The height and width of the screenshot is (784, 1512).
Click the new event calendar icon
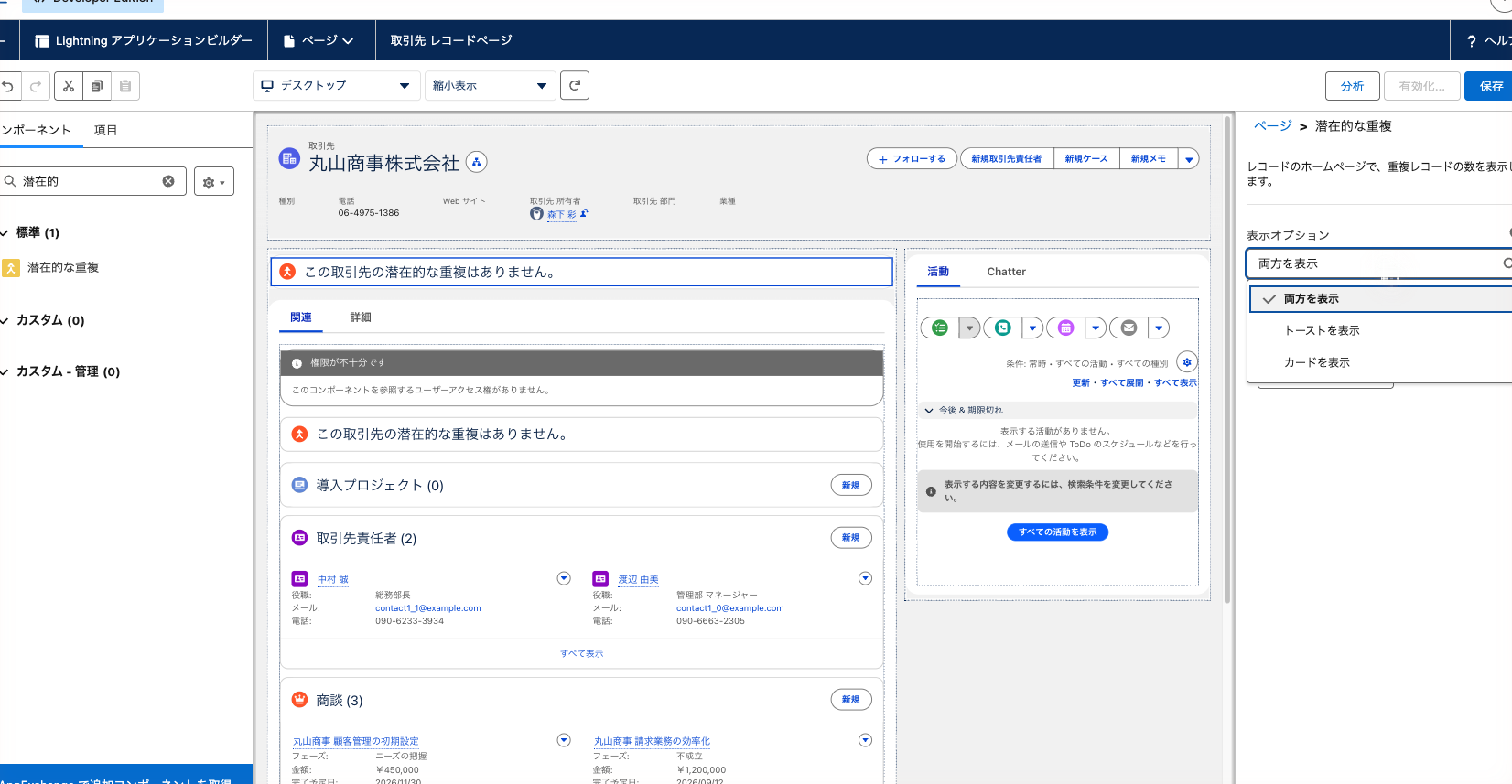[x=1065, y=328]
